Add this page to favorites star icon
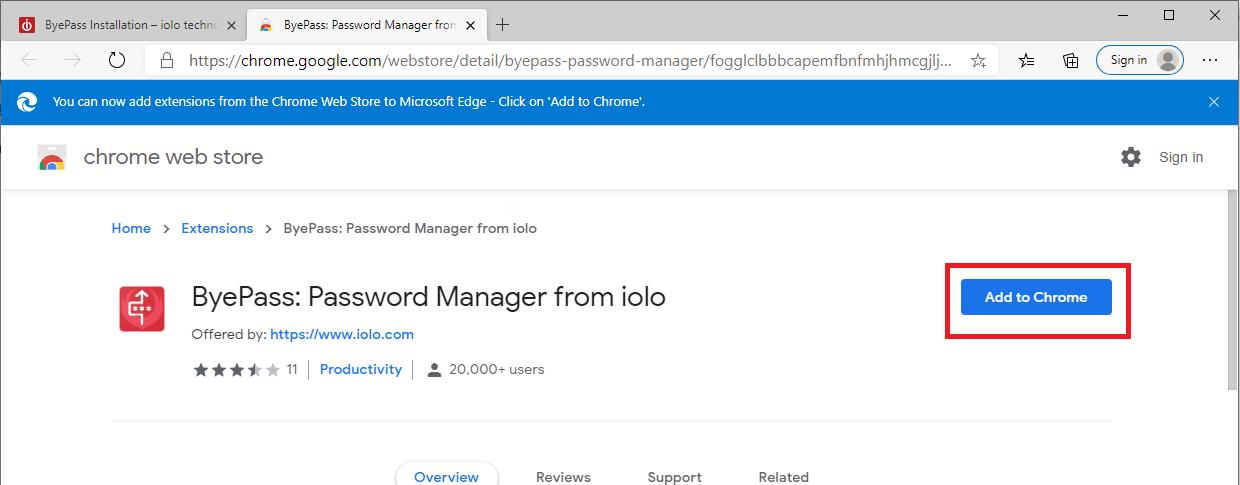The width and height of the screenshot is (1240, 485). tap(978, 60)
